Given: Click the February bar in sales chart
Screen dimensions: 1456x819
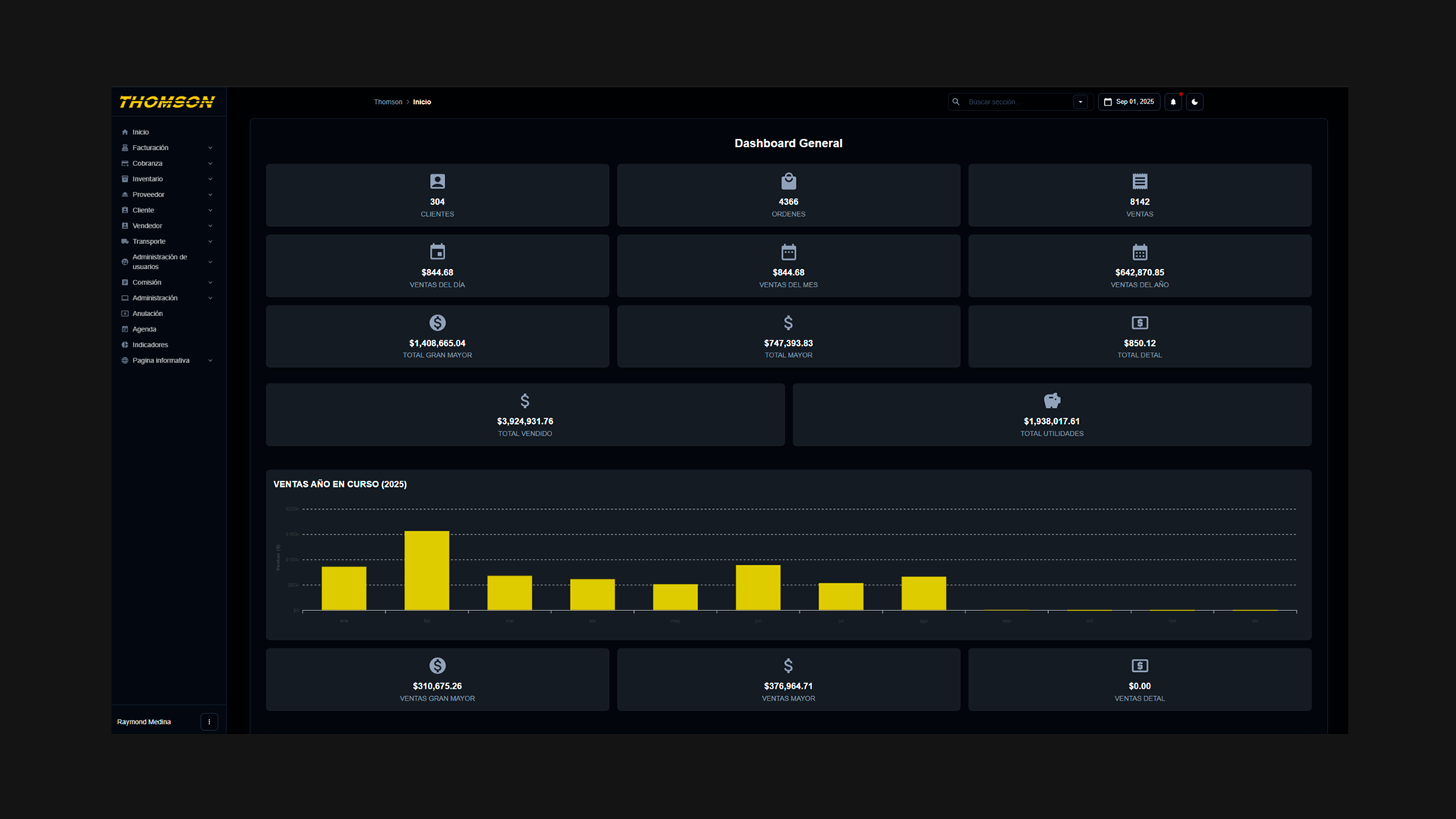Looking at the screenshot, I should (427, 570).
